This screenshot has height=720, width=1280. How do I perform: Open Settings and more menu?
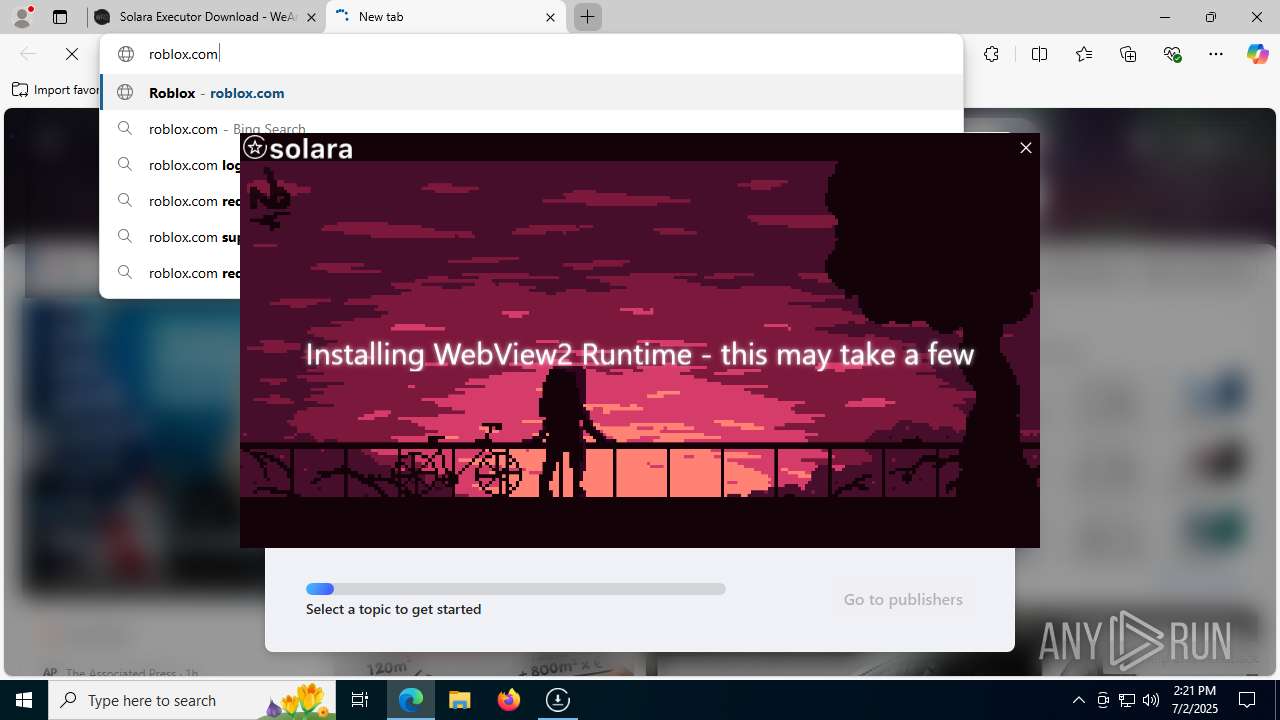point(1216,54)
